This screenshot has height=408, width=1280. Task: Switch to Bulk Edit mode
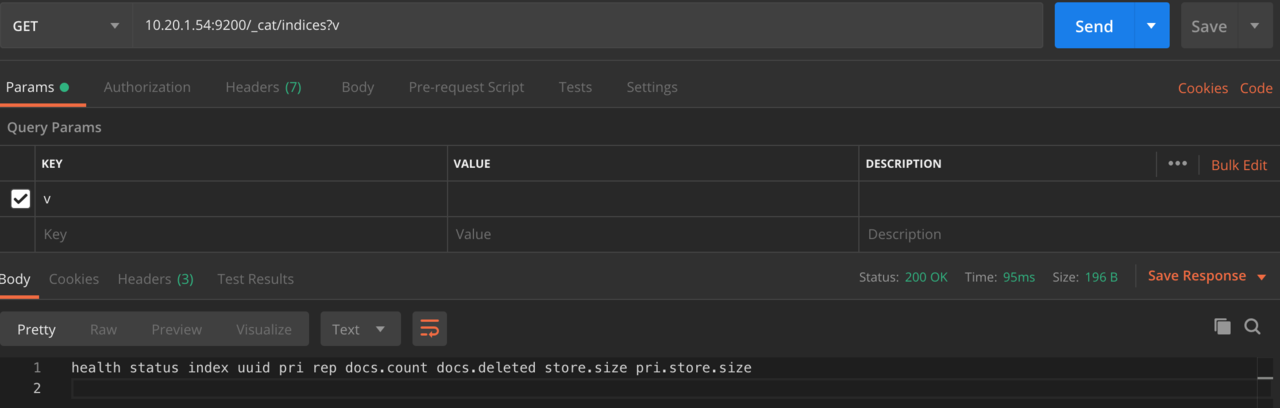click(x=1239, y=165)
